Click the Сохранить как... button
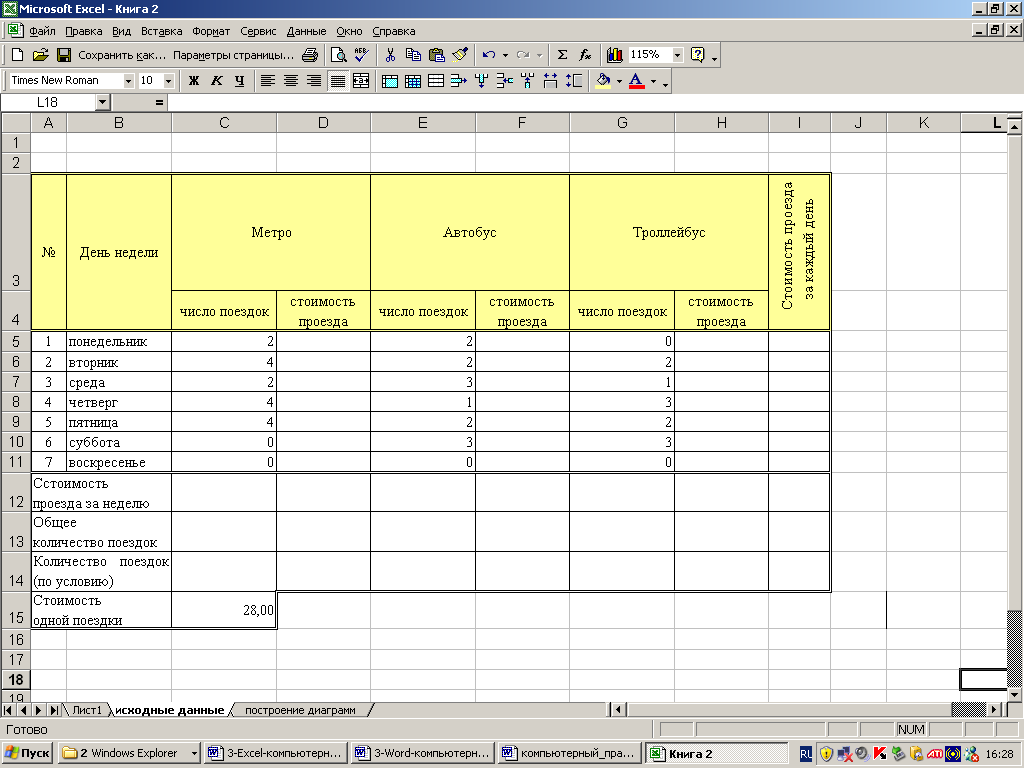Image resolution: width=1024 pixels, height=768 pixels. click(x=122, y=55)
